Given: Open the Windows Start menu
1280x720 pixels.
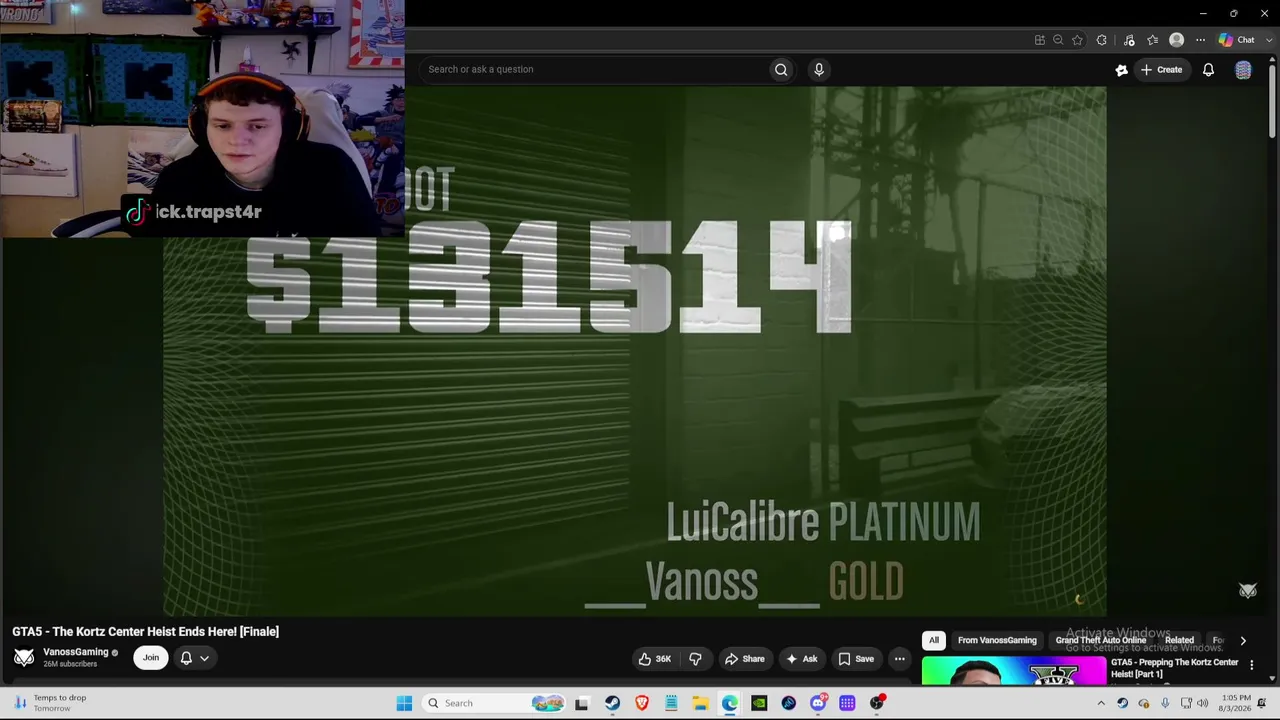Looking at the screenshot, I should 404,703.
